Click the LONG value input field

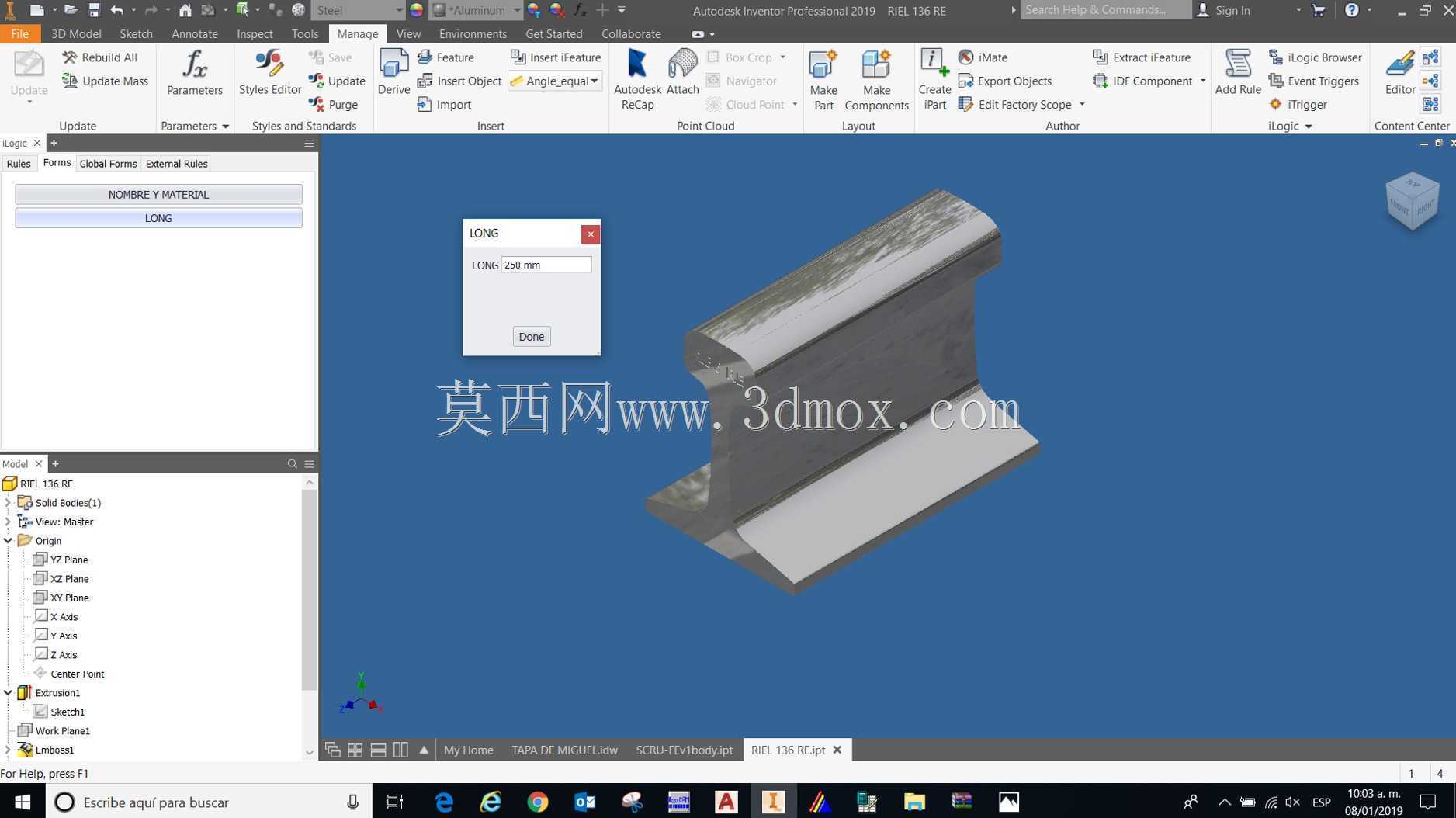pos(546,265)
